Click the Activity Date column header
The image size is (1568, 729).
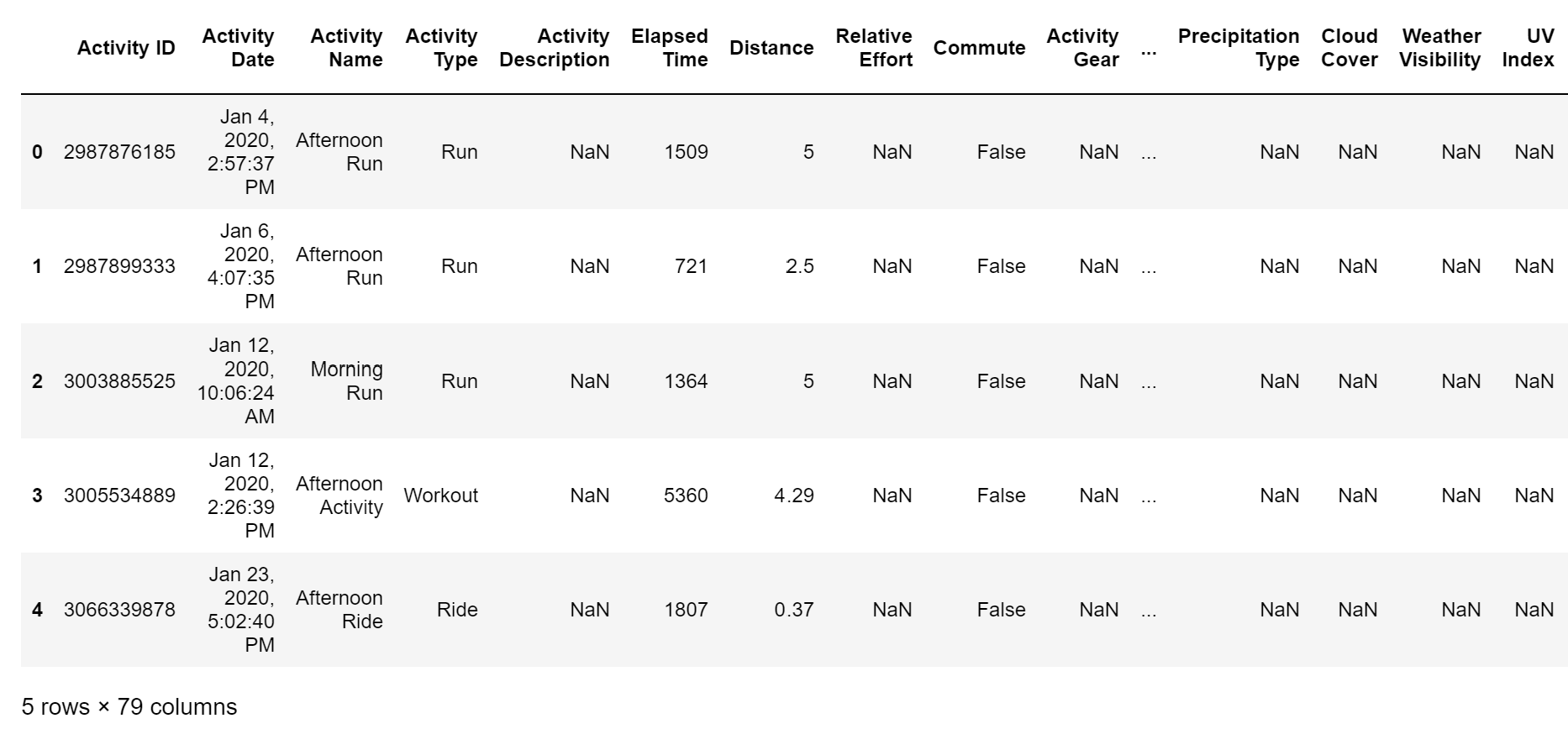point(238,48)
